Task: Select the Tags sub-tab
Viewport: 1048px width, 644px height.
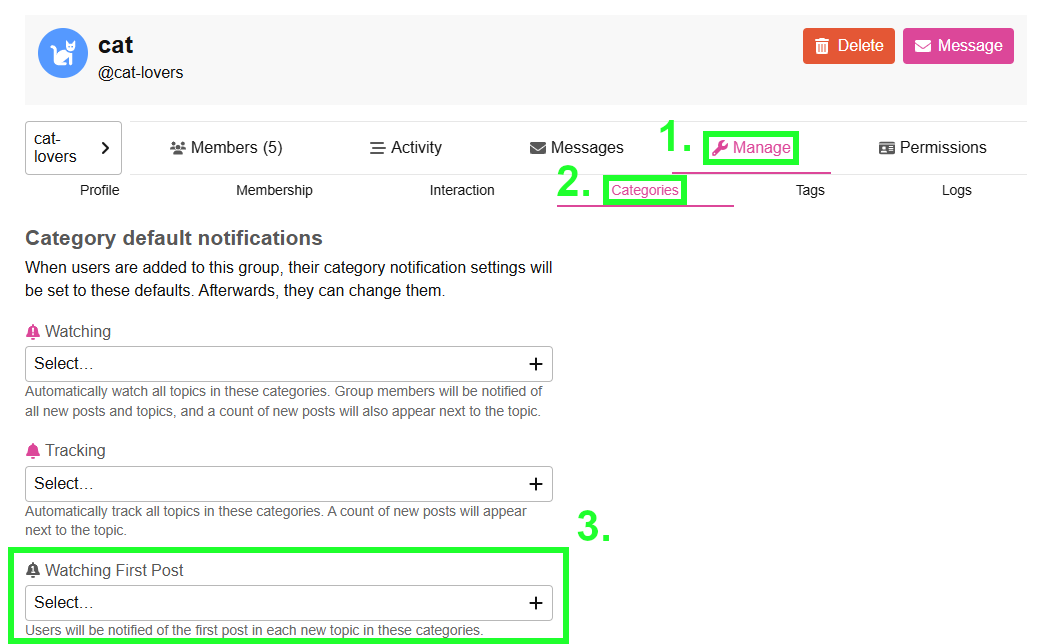Action: 810,190
